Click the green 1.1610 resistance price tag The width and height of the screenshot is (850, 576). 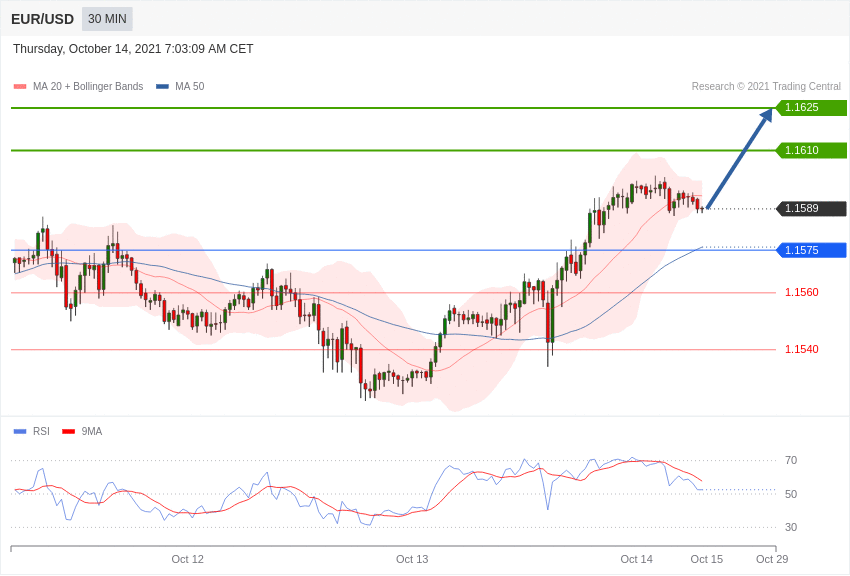pyautogui.click(x=811, y=150)
